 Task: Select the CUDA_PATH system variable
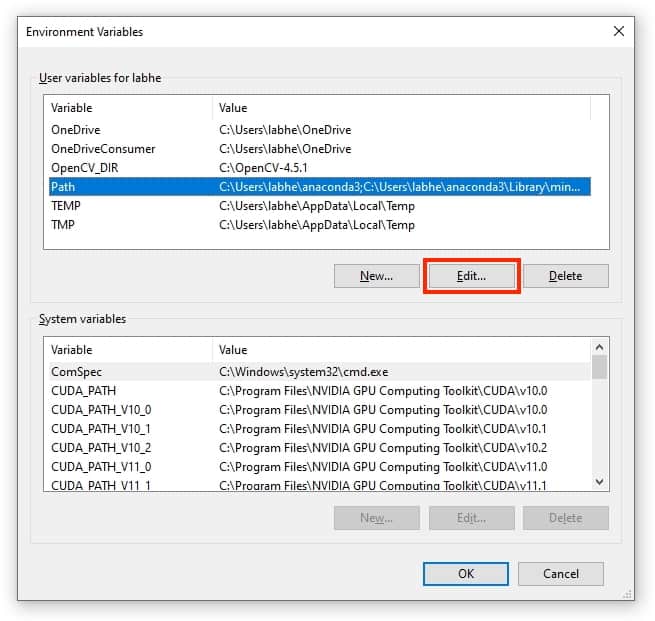coord(320,391)
